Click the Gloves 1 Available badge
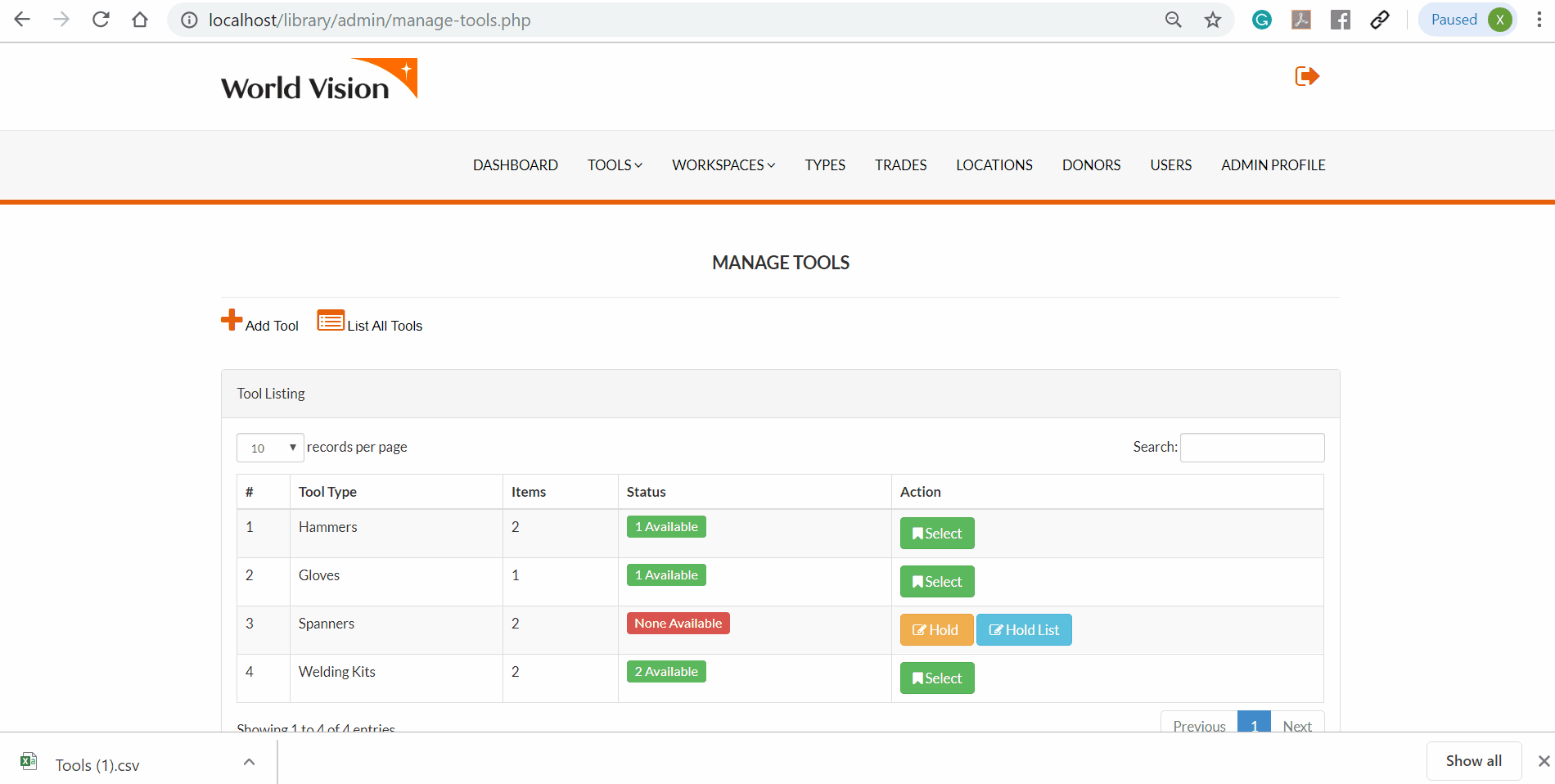Image resolution: width=1555 pixels, height=784 pixels. 666,575
